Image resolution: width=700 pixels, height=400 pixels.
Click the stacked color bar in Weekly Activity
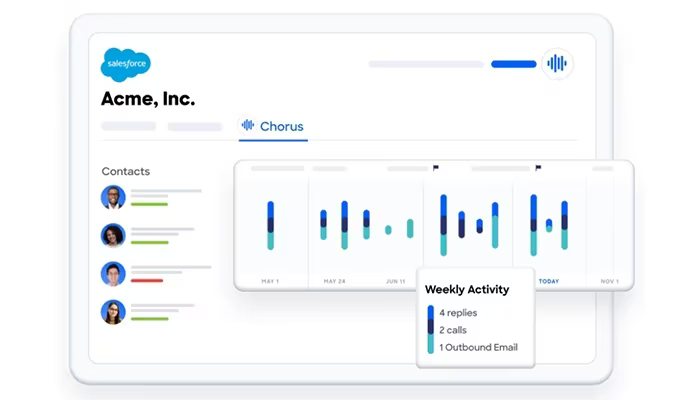click(x=431, y=329)
